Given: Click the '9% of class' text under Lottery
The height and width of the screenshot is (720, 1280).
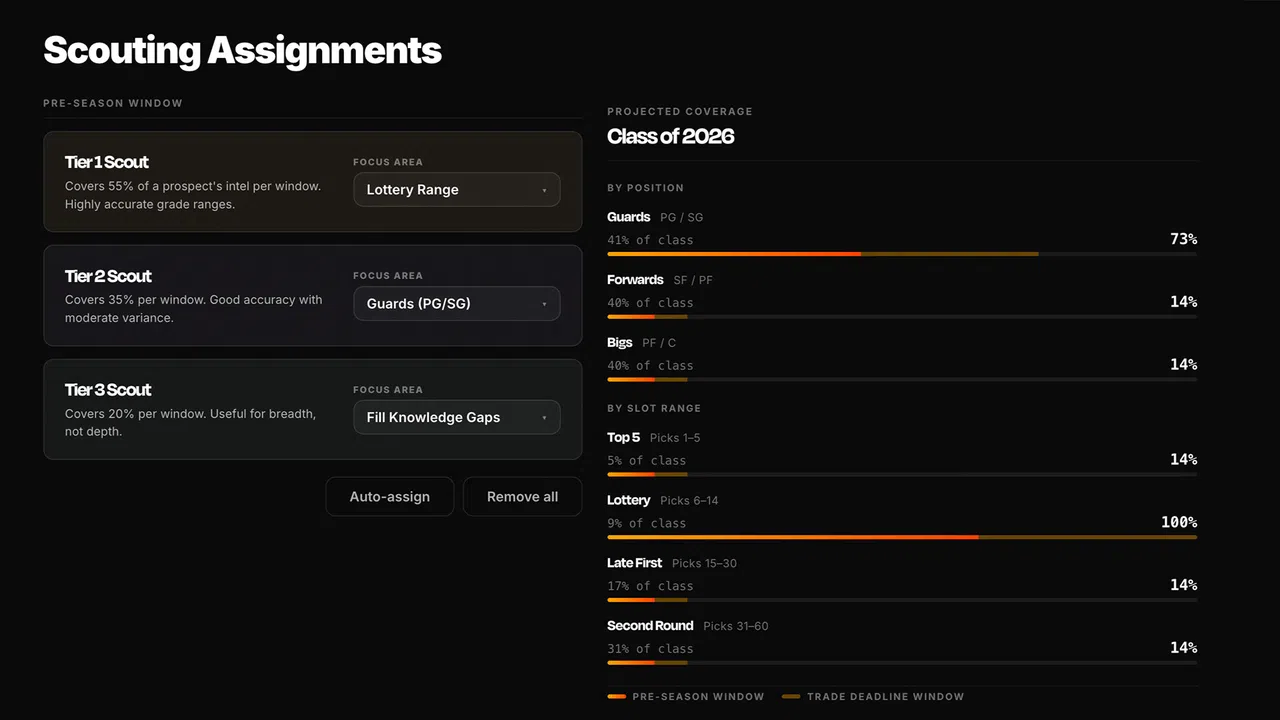Looking at the screenshot, I should [x=647, y=523].
